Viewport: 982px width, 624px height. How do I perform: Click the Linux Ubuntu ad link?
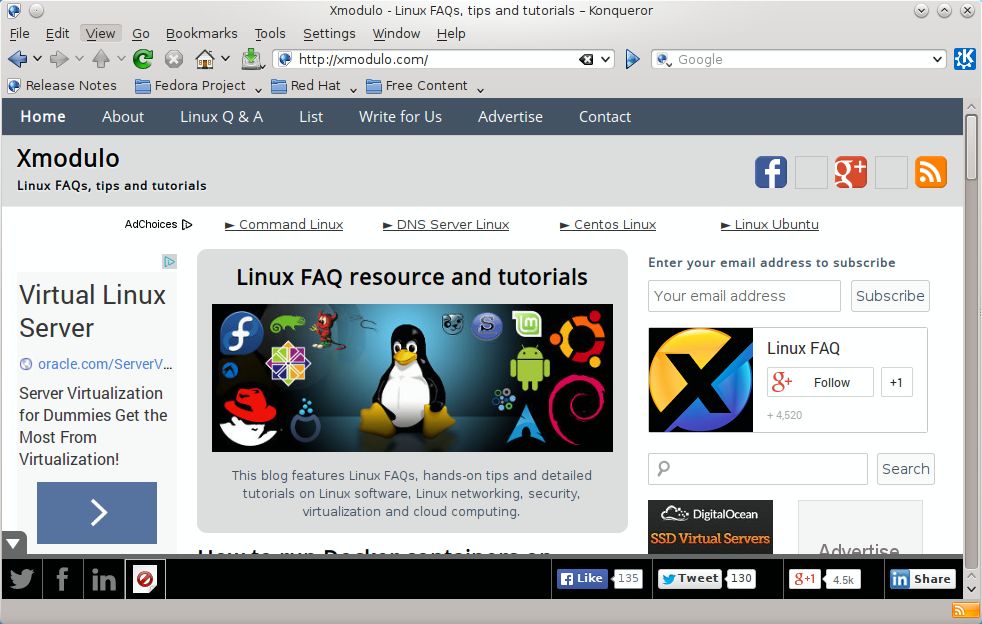[x=770, y=224]
